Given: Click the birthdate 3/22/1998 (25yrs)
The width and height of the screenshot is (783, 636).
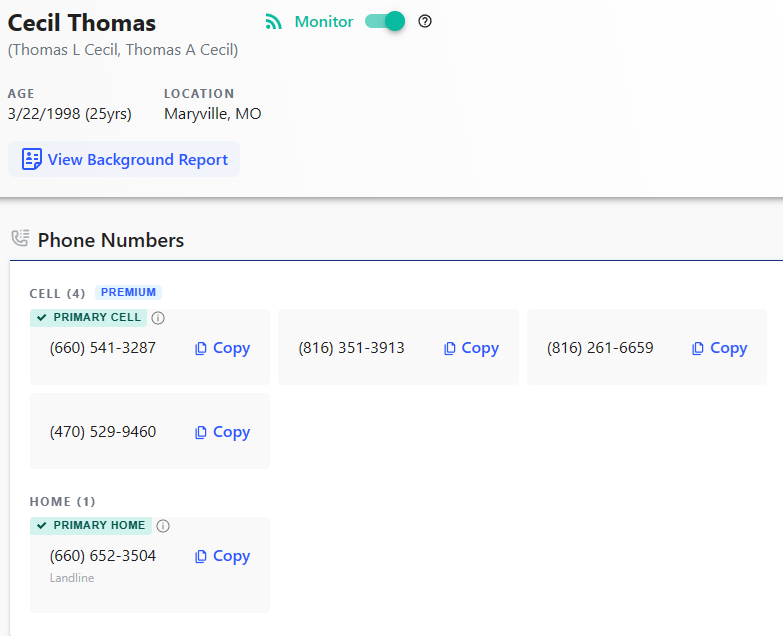Looking at the screenshot, I should [69, 114].
